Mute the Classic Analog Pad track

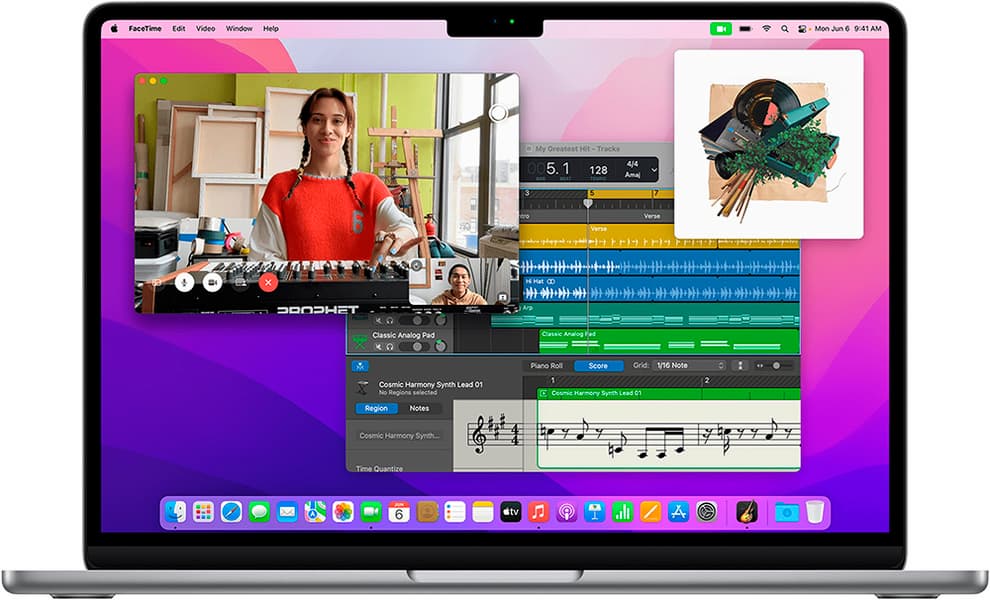[378, 347]
